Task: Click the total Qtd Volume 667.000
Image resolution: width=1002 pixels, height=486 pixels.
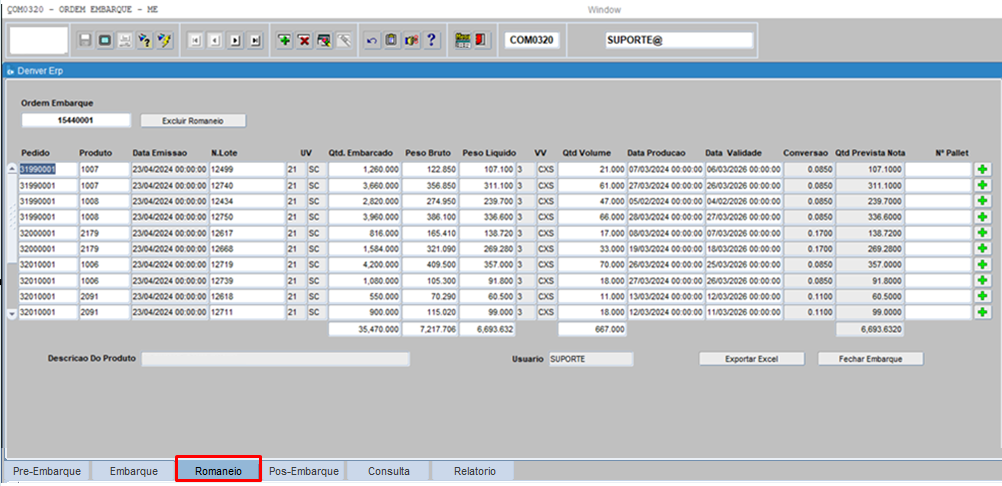Action: [592, 330]
